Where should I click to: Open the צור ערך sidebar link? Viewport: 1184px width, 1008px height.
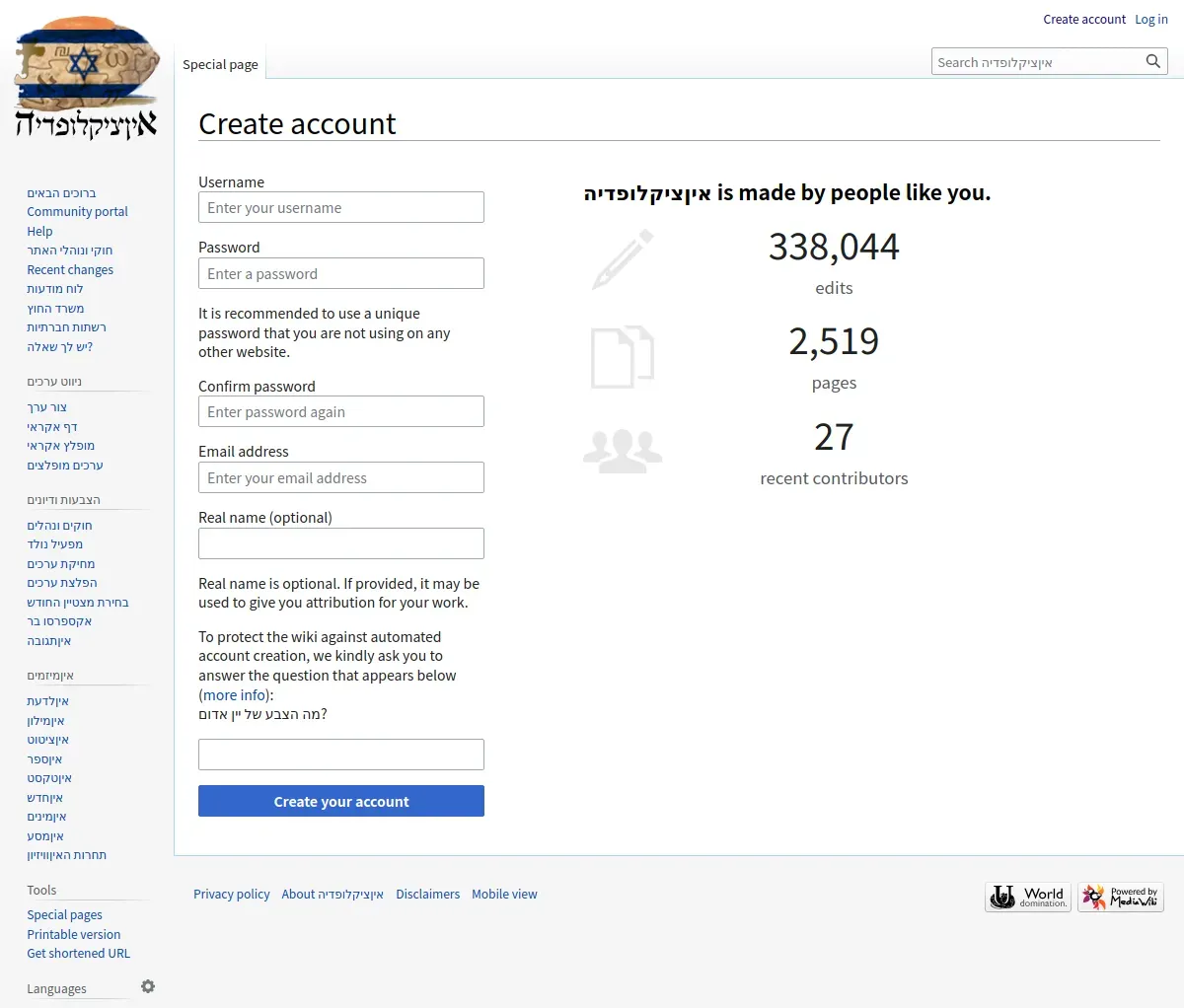tap(46, 406)
